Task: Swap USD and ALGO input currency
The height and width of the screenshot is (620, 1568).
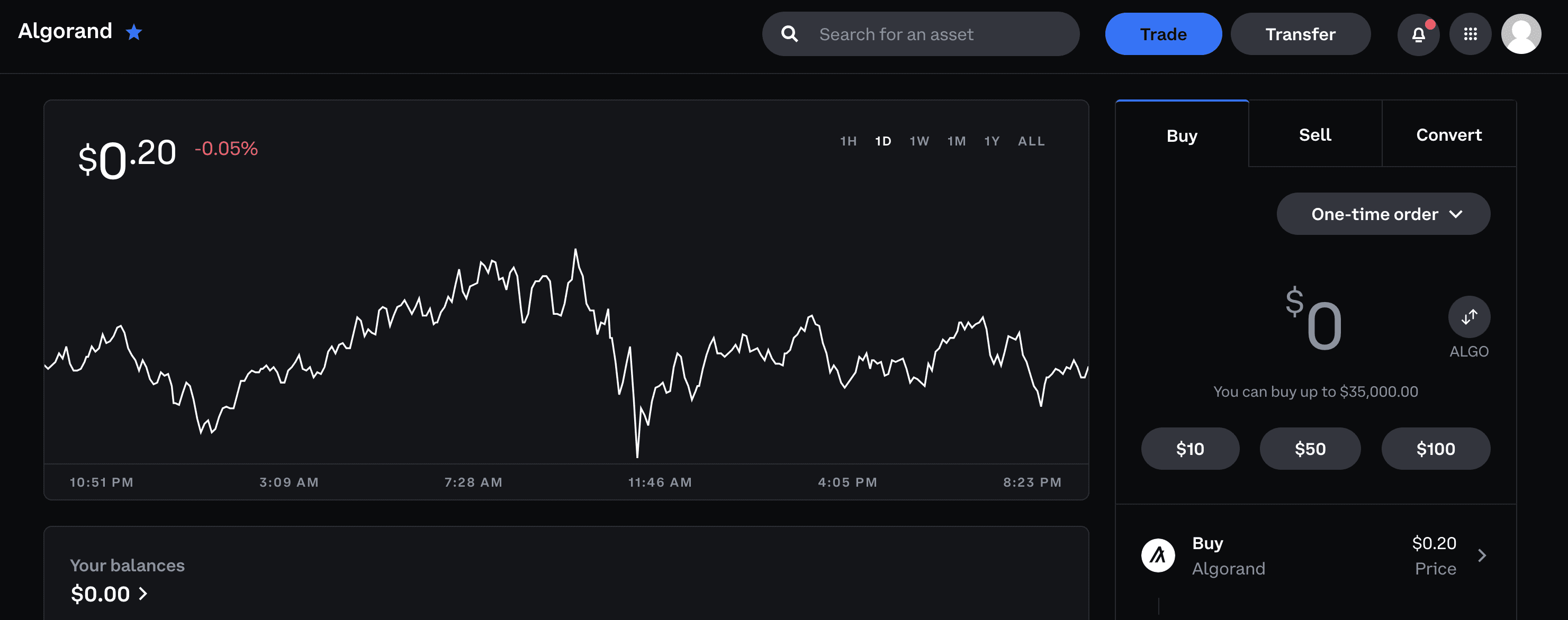Action: click(1470, 316)
